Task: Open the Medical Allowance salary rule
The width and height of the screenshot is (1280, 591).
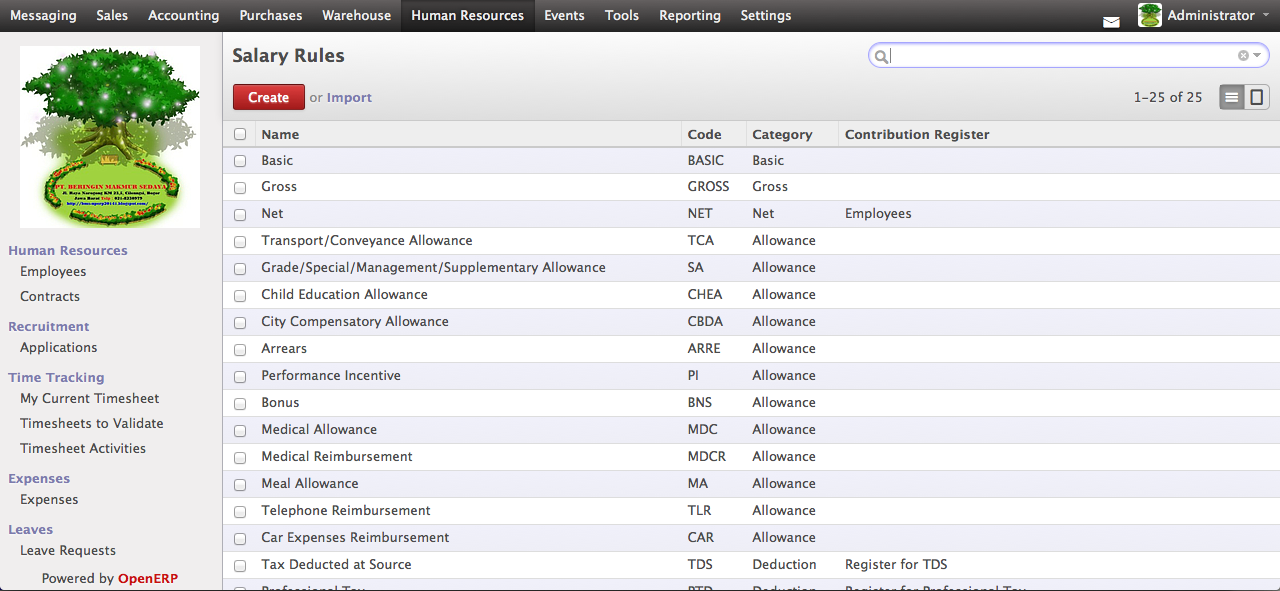Action: (x=319, y=429)
